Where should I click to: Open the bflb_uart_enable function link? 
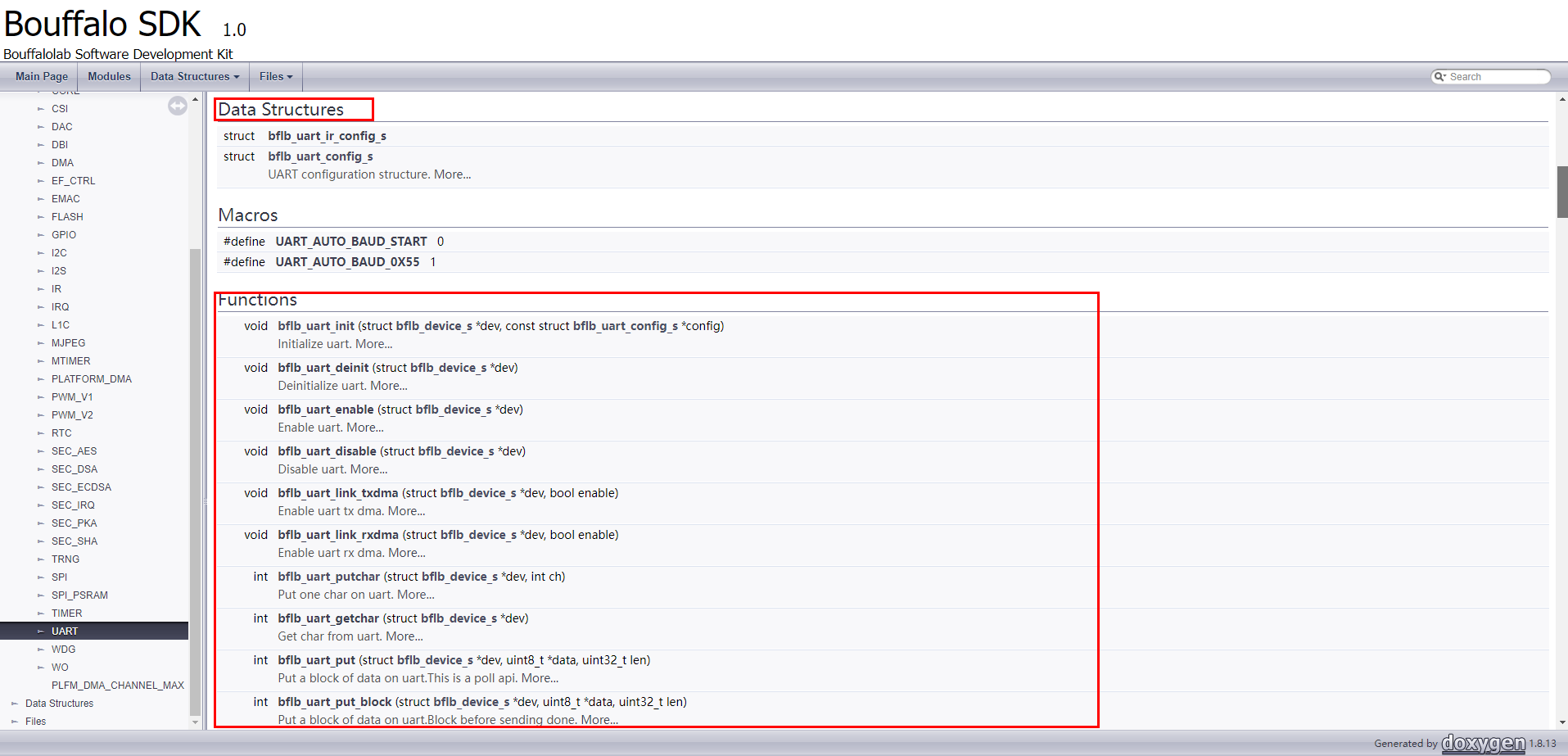326,410
